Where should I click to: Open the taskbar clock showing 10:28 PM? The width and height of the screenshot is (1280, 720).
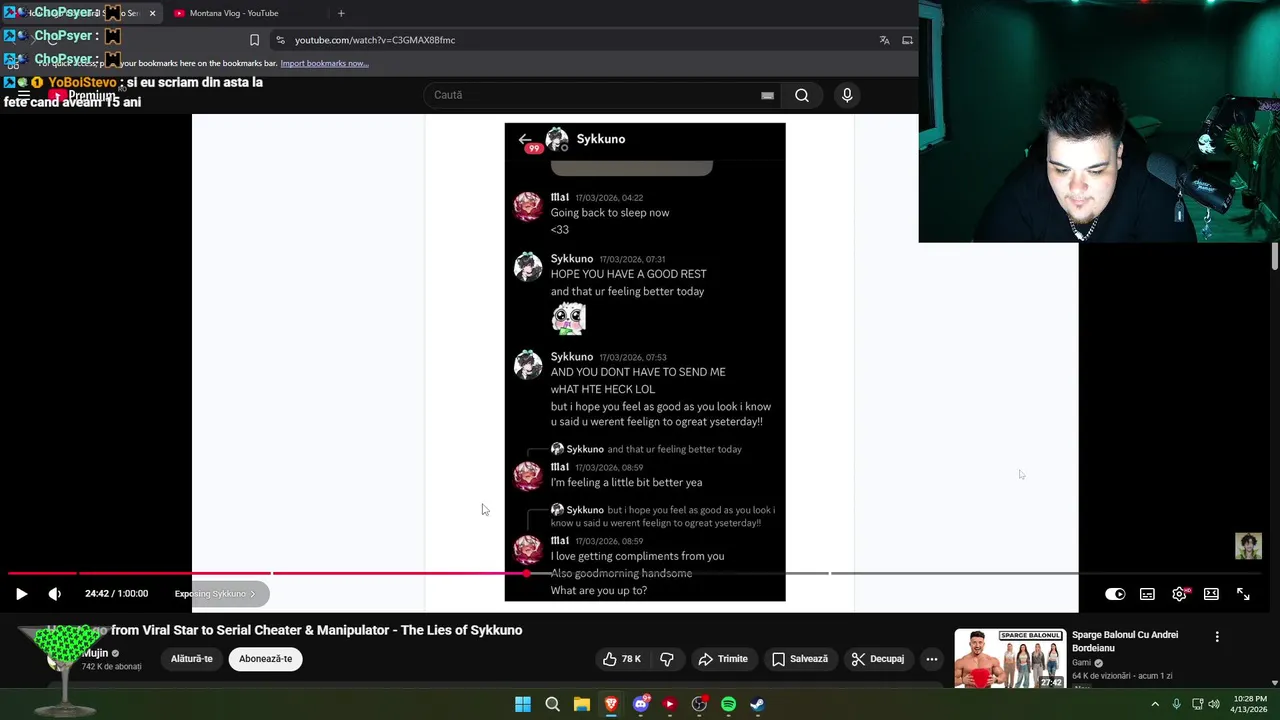(1250, 704)
